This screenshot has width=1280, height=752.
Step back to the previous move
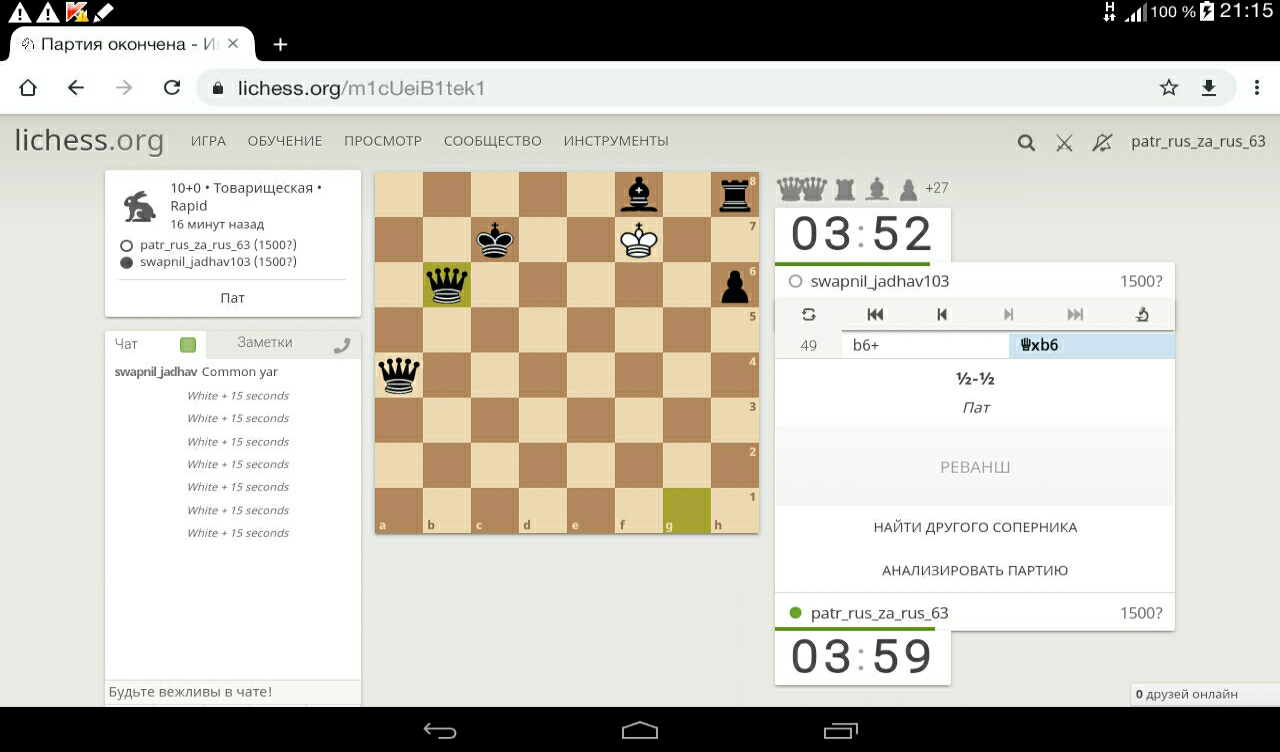942,314
